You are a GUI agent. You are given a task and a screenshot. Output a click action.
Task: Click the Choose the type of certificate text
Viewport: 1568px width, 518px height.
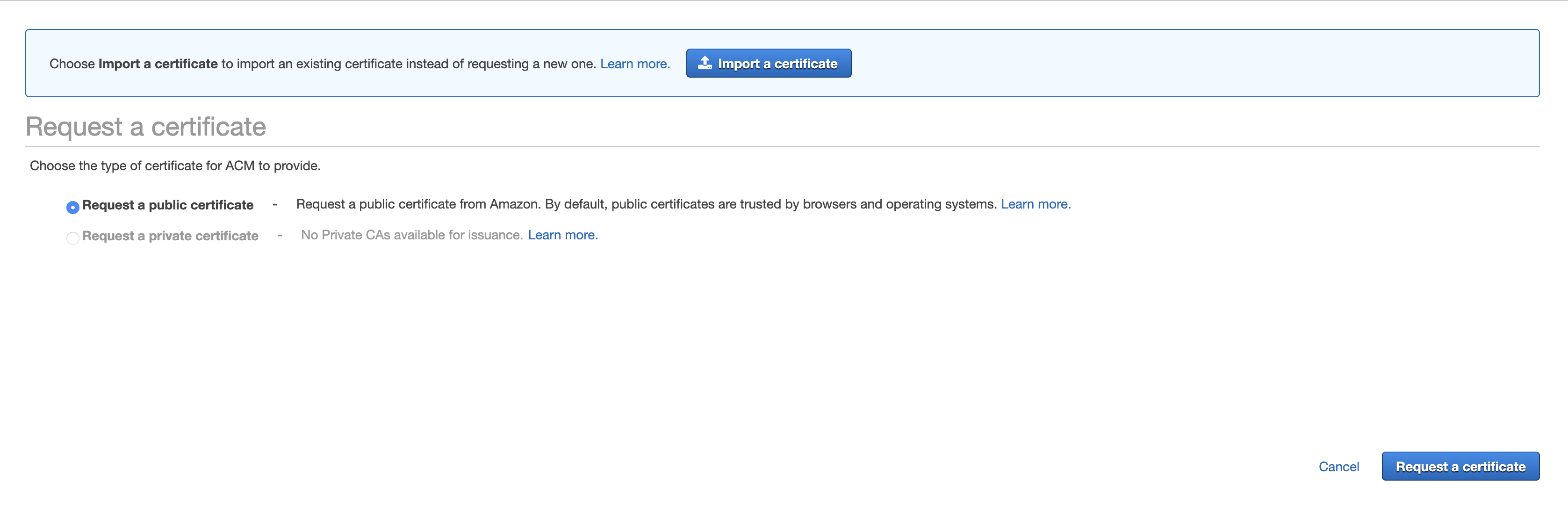pos(175,165)
